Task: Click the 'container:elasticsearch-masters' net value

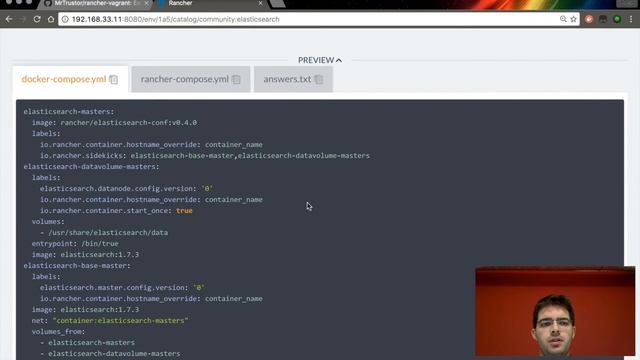Action: [x=120, y=321]
